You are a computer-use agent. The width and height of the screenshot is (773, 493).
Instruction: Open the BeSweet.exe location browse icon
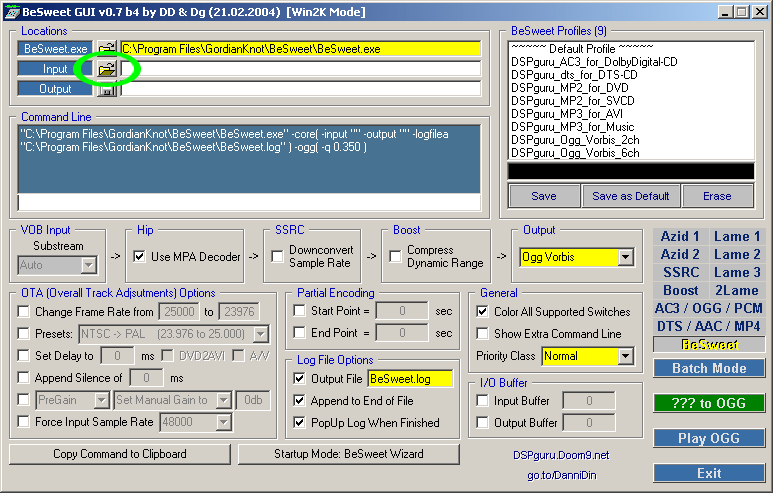tap(106, 49)
